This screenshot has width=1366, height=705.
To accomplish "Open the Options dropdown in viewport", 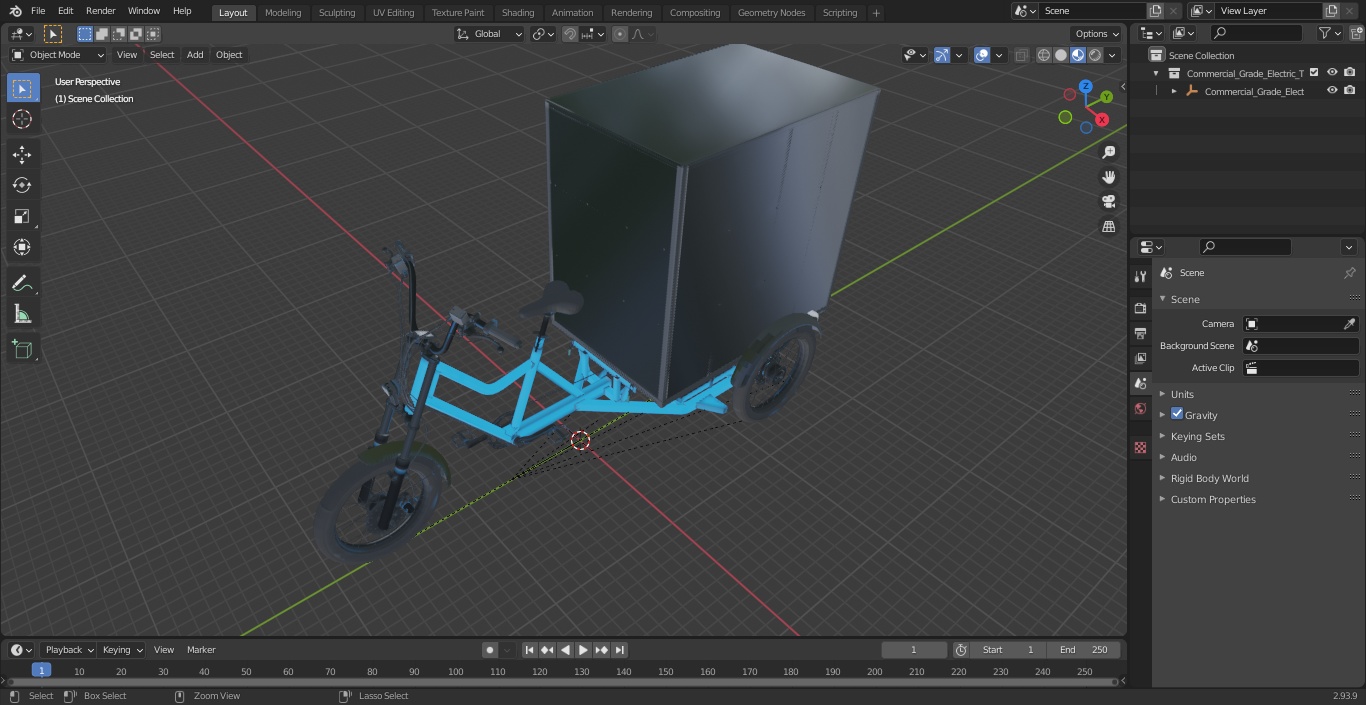I will (x=1097, y=34).
